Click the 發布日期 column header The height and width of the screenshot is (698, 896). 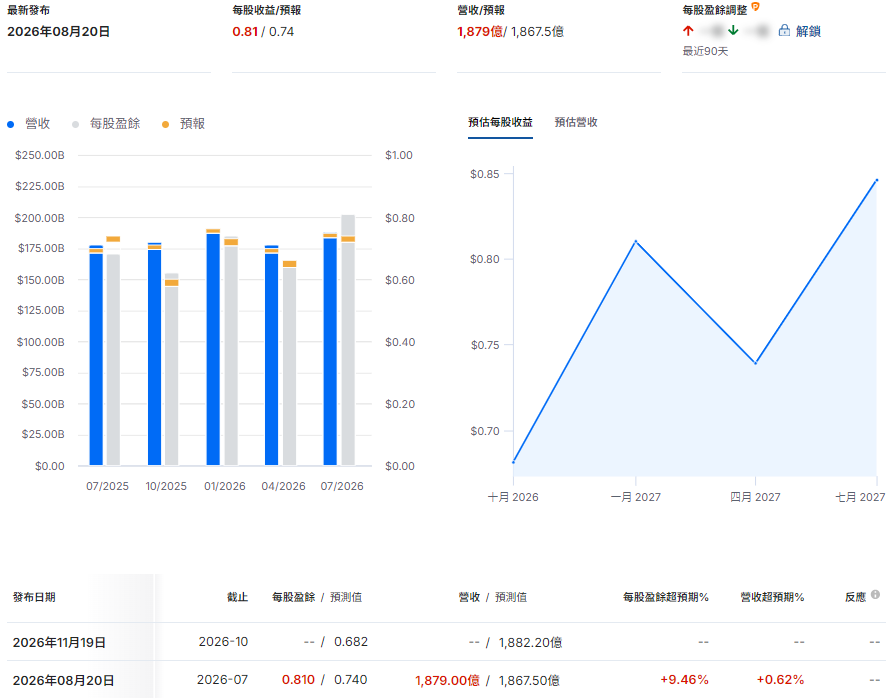click(x=34, y=597)
